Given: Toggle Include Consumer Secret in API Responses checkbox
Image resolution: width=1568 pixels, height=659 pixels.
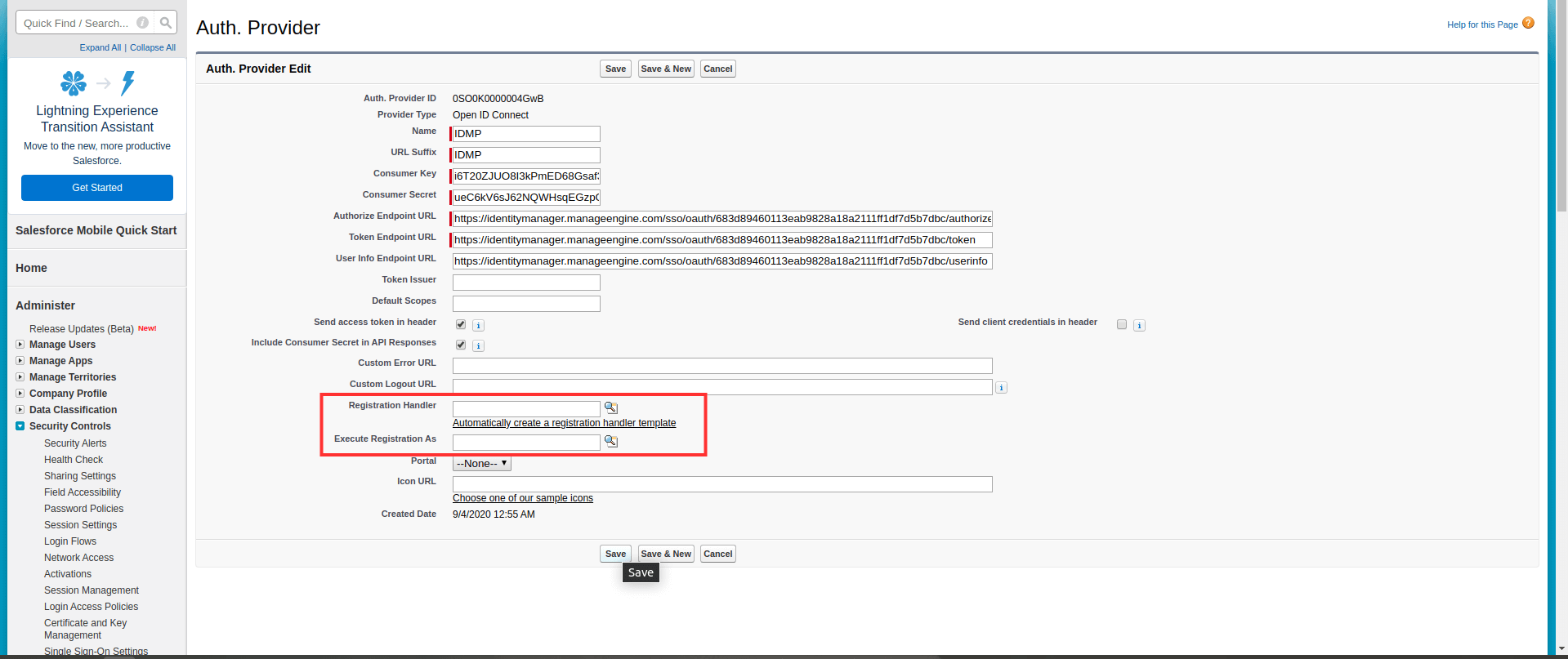Looking at the screenshot, I should coord(461,345).
